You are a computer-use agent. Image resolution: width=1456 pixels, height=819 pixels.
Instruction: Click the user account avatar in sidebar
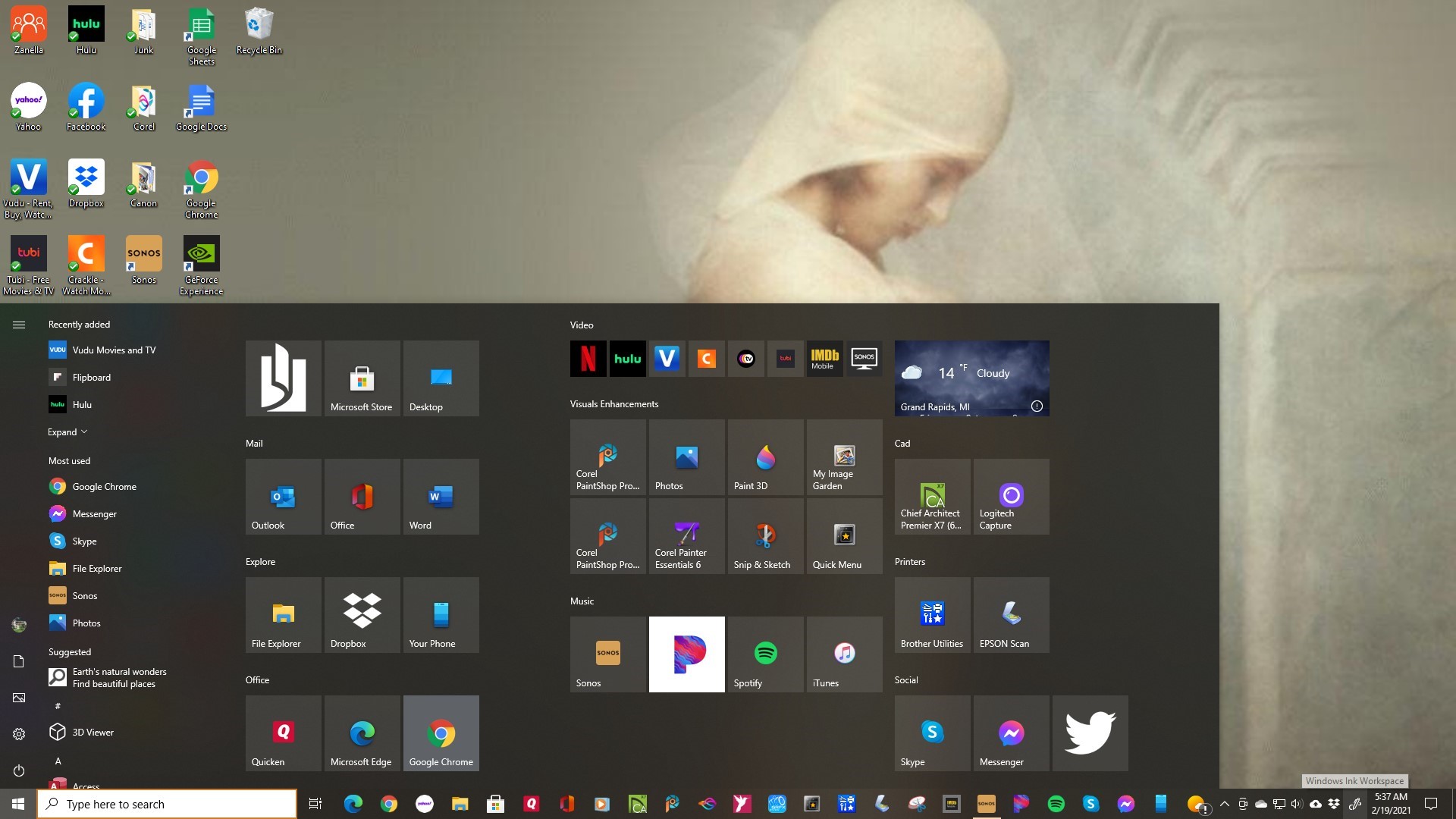pyautogui.click(x=19, y=625)
